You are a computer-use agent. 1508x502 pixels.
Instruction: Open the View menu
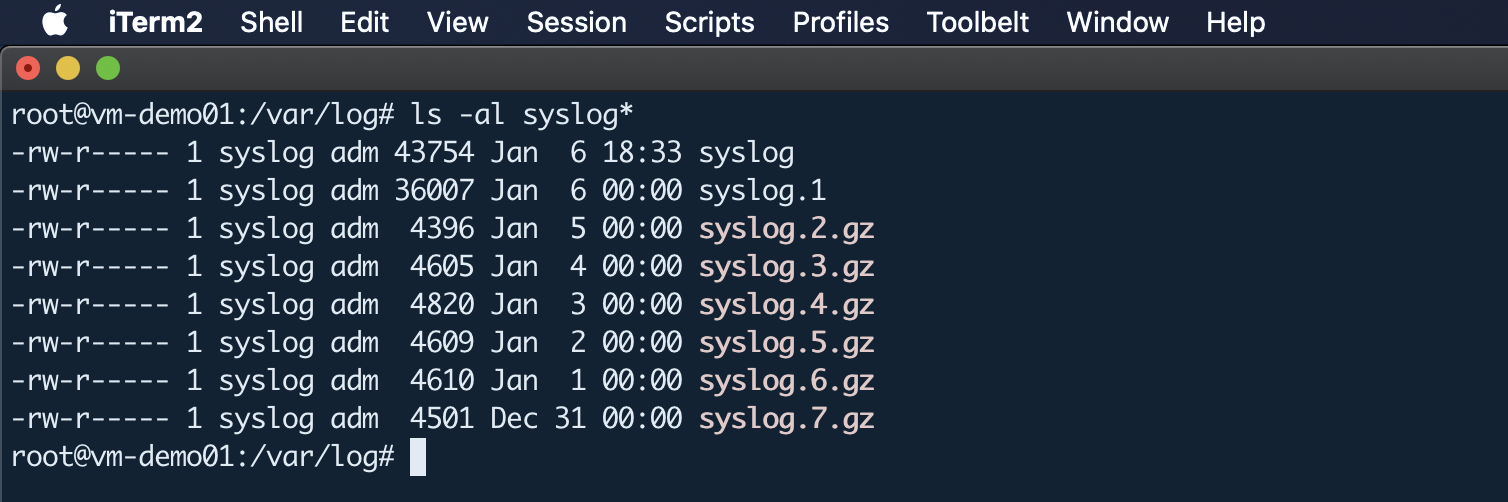point(458,22)
